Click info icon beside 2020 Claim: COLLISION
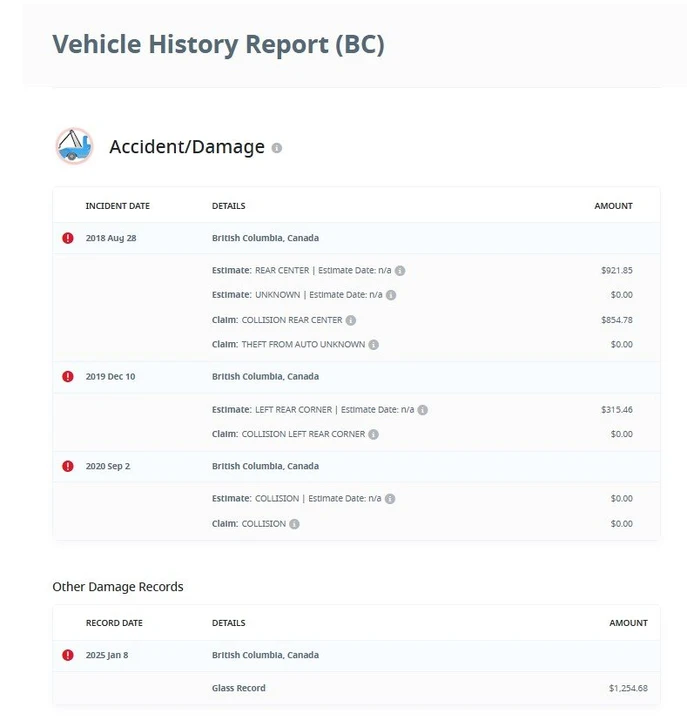Screen dimensions: 687x720 point(294,524)
